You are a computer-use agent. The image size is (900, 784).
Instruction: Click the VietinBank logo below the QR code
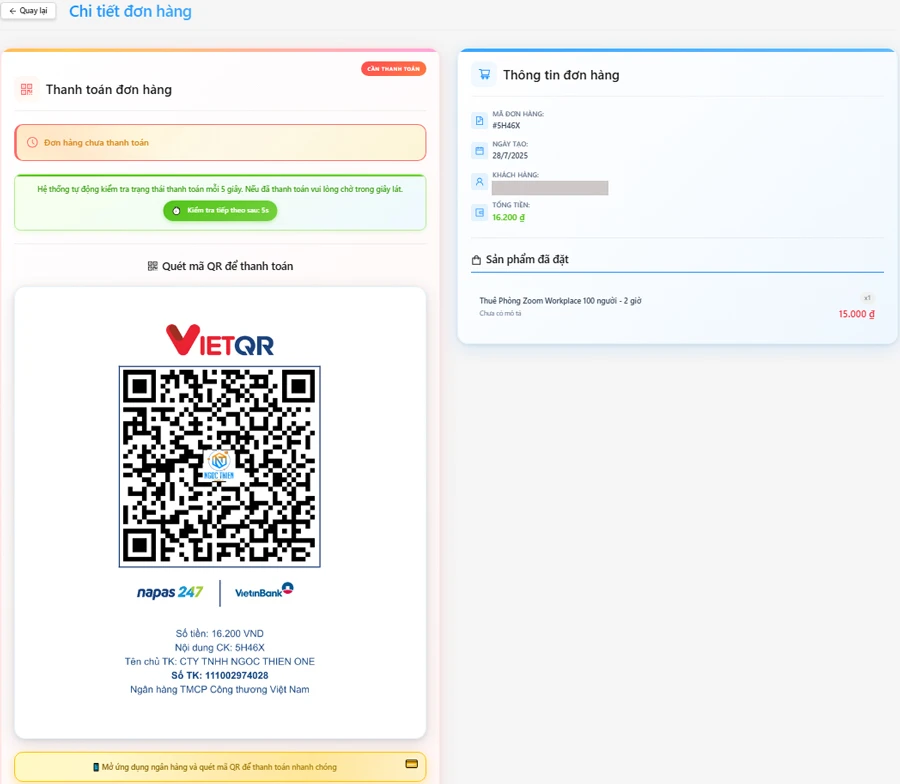coord(262,591)
